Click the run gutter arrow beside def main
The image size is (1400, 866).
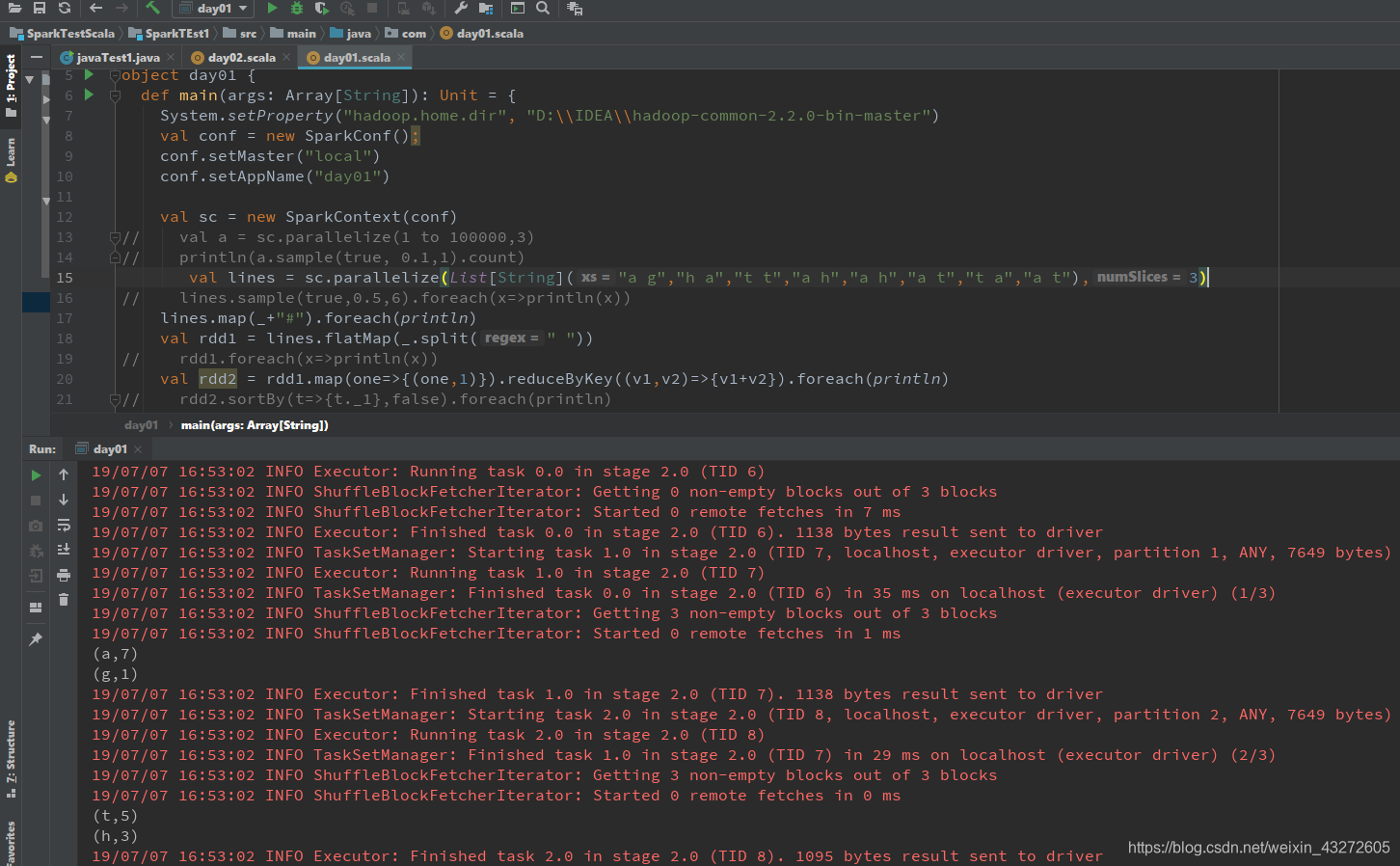[x=89, y=95]
